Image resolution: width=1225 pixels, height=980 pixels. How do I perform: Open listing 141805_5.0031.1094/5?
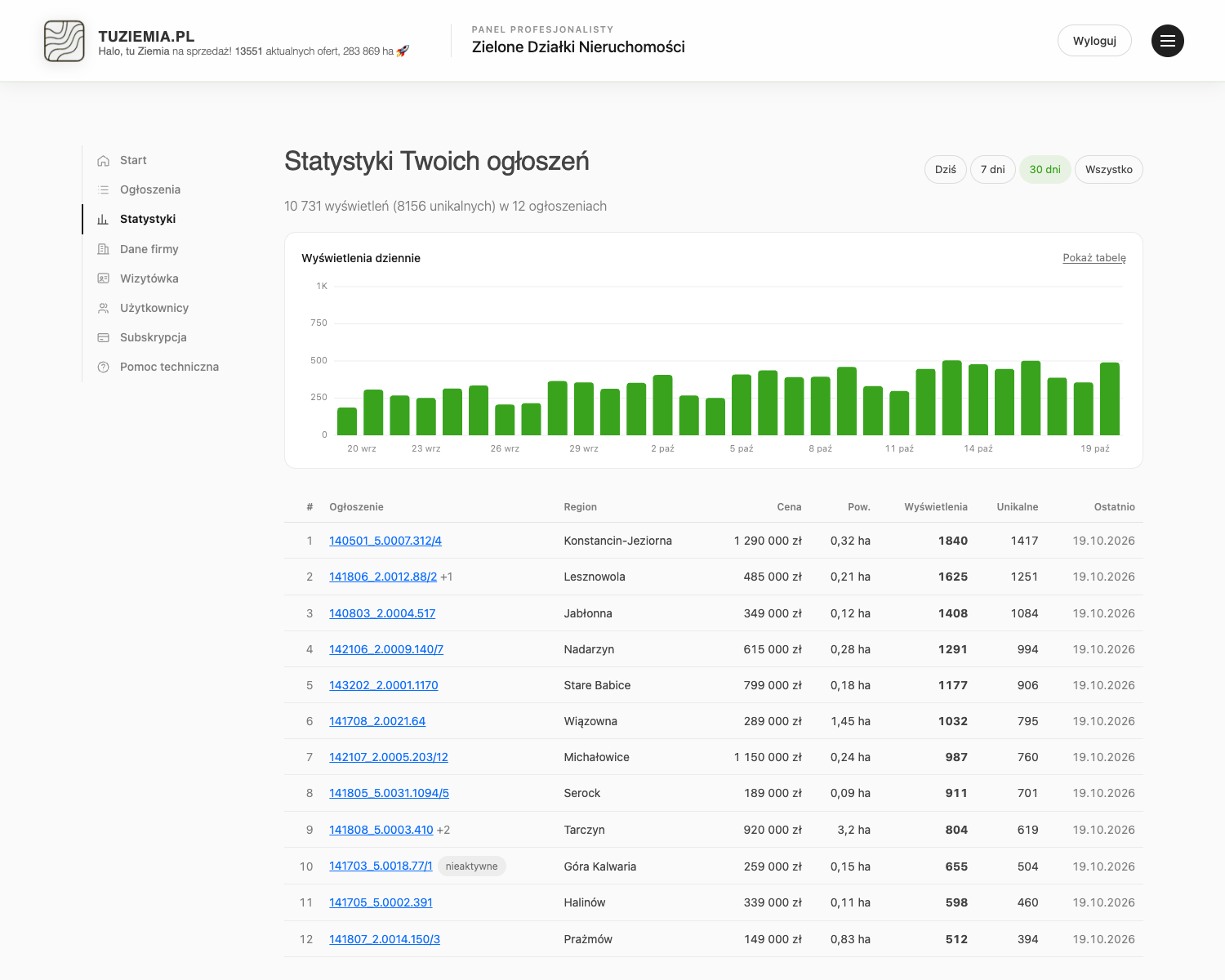click(x=389, y=793)
